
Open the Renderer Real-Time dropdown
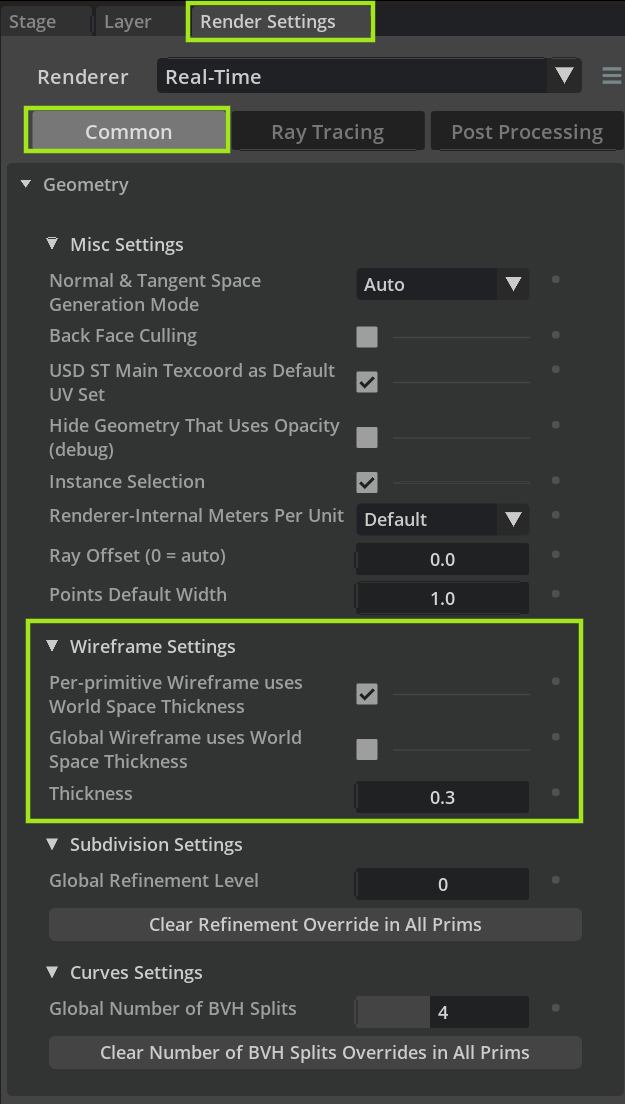pyautogui.click(x=370, y=76)
